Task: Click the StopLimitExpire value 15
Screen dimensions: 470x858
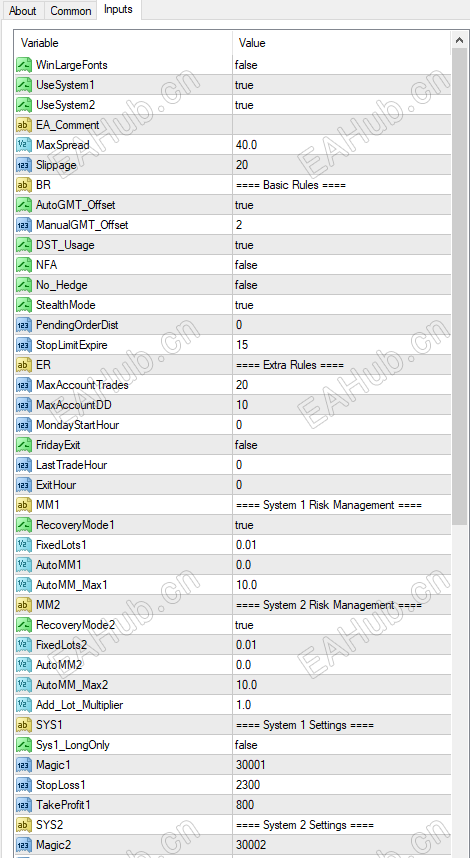Action: coord(242,345)
